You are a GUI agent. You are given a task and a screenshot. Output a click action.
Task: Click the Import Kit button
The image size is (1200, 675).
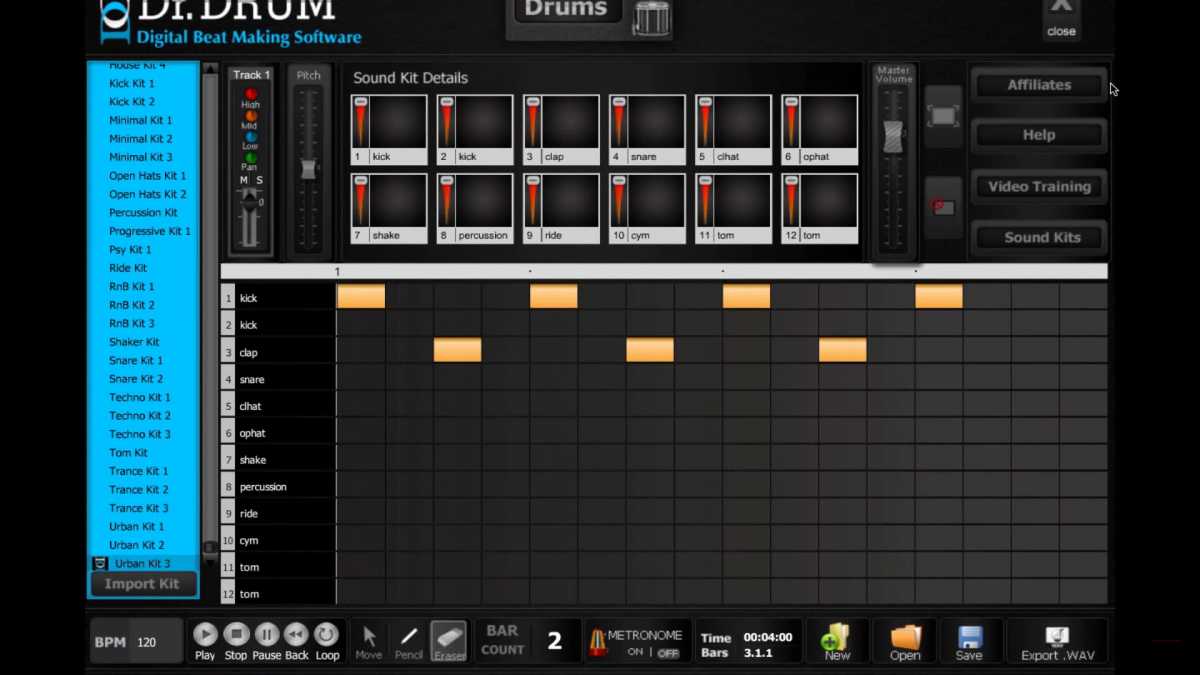pos(142,584)
